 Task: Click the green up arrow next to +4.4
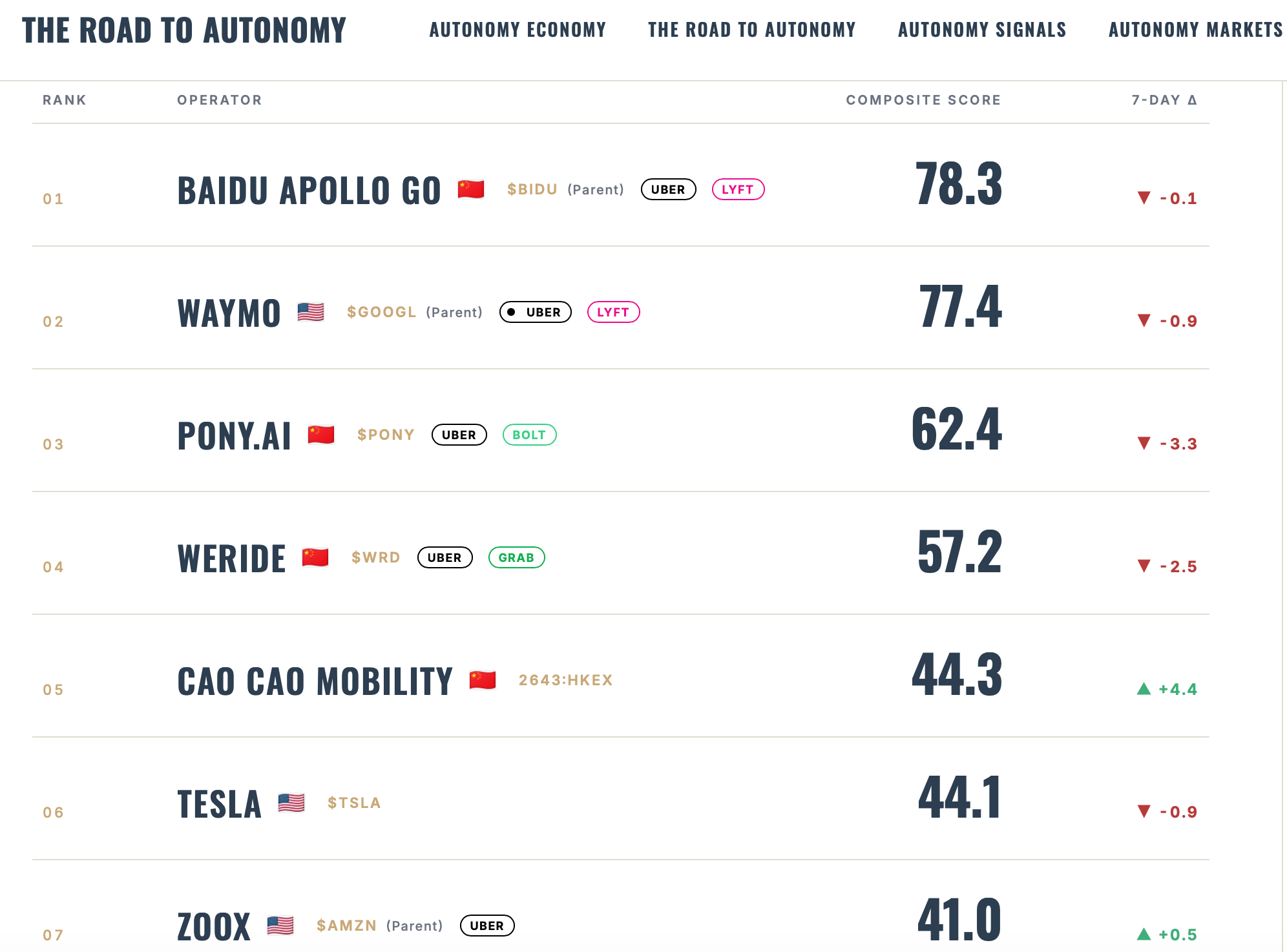(1144, 688)
